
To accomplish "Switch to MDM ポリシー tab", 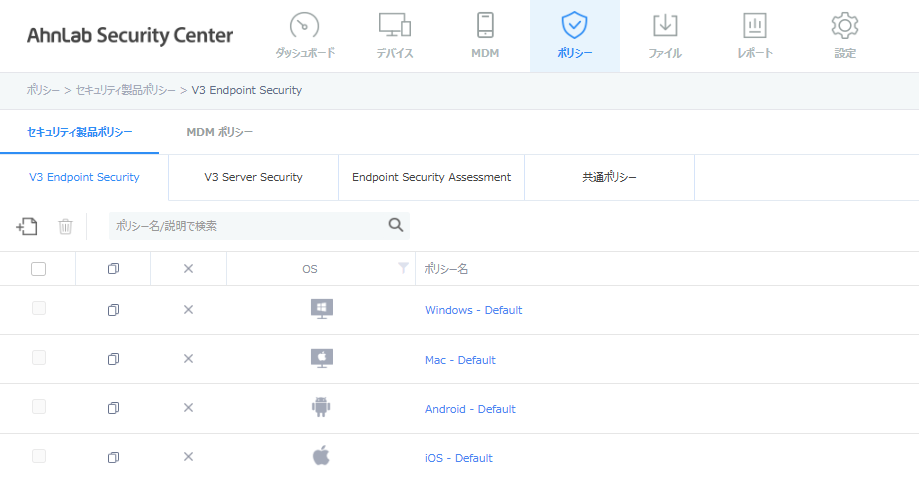I will pos(220,132).
